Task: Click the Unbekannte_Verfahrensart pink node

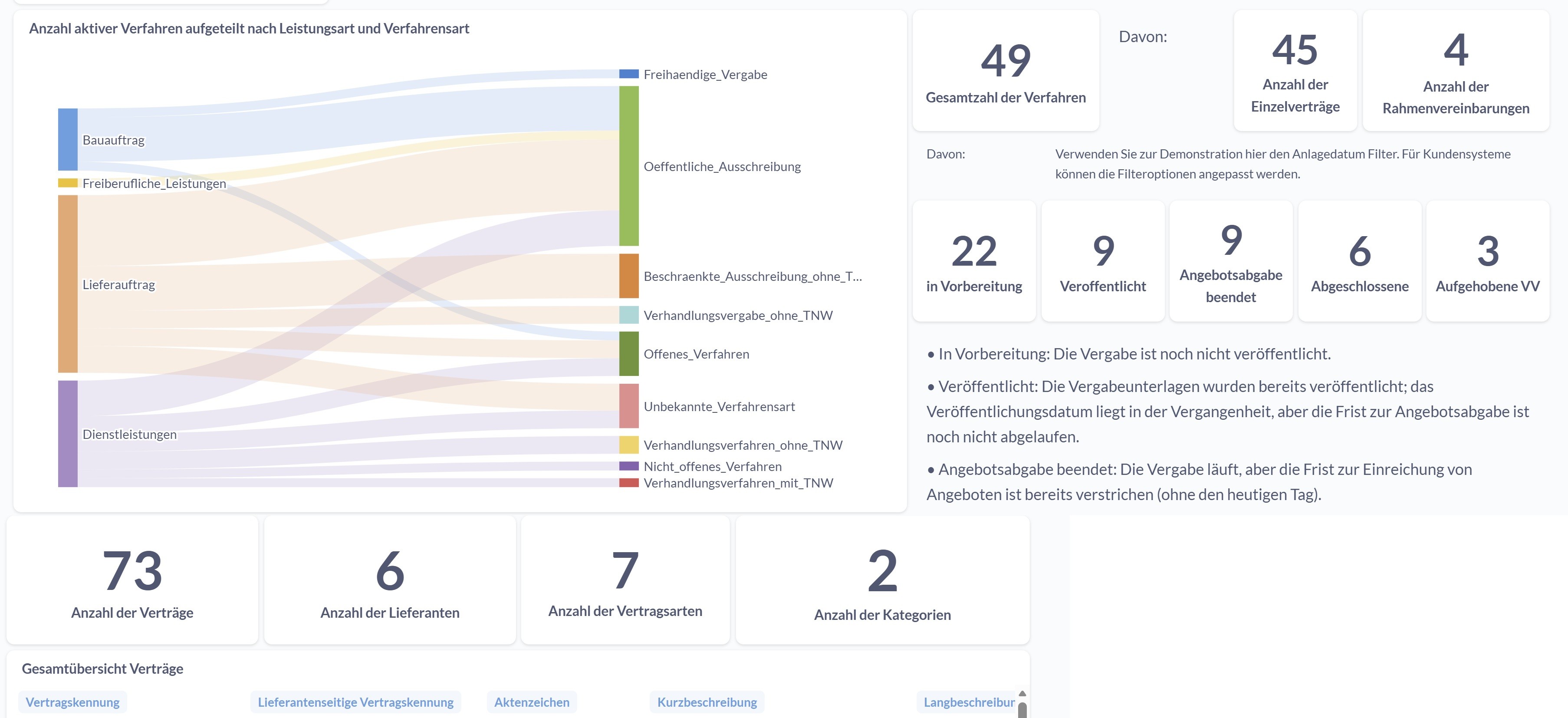Action: 629,405
